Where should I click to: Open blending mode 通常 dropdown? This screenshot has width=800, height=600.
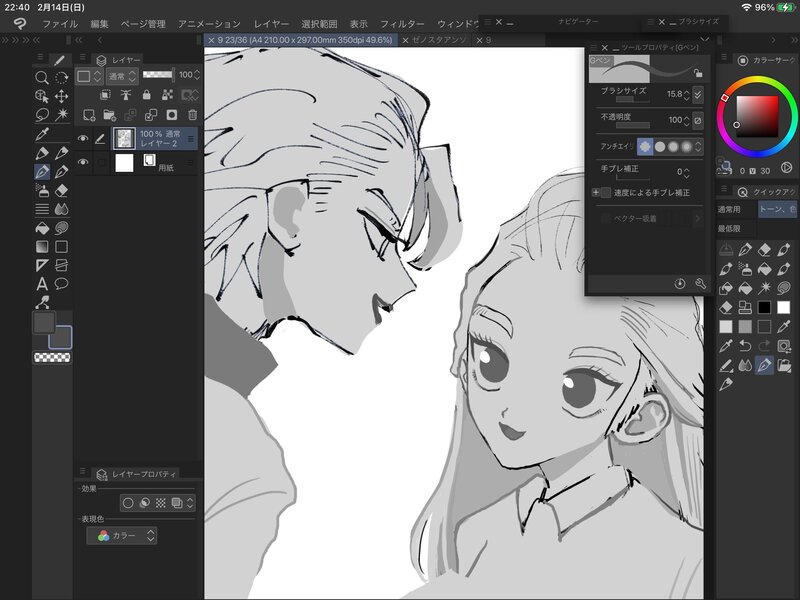(x=122, y=77)
